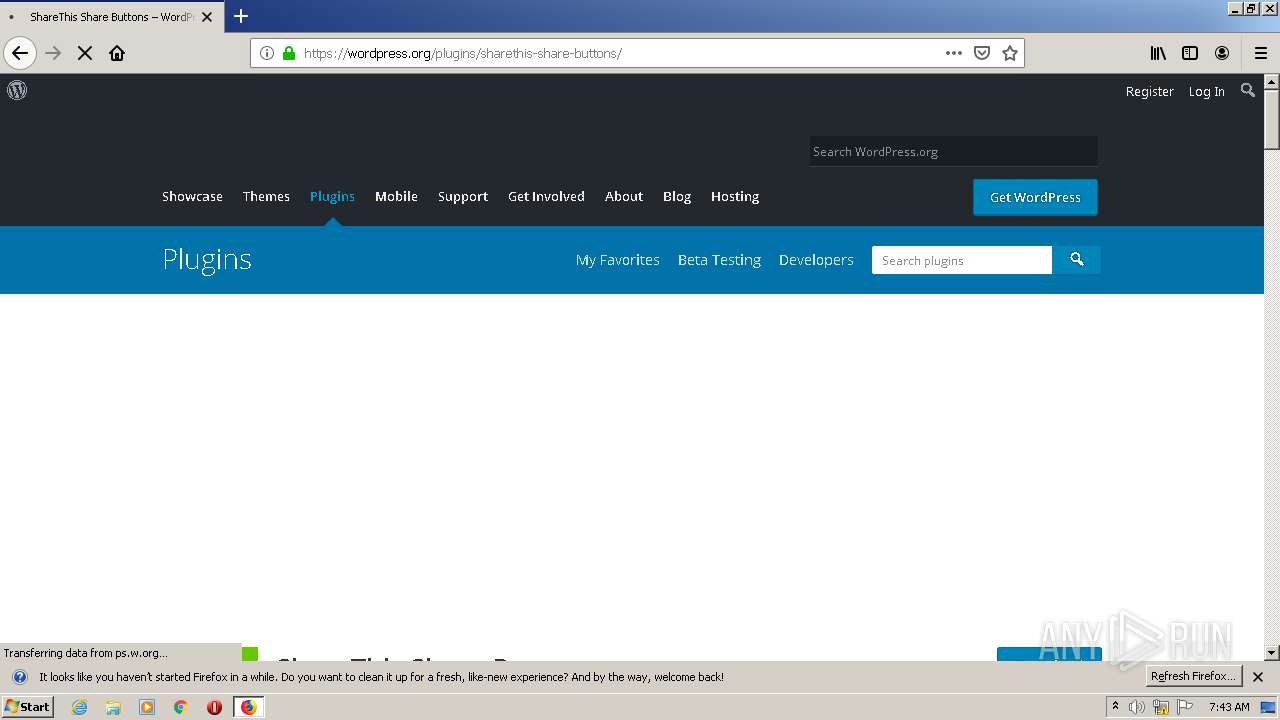Show site information icon in address bar
This screenshot has height=720, width=1280.
click(267, 53)
